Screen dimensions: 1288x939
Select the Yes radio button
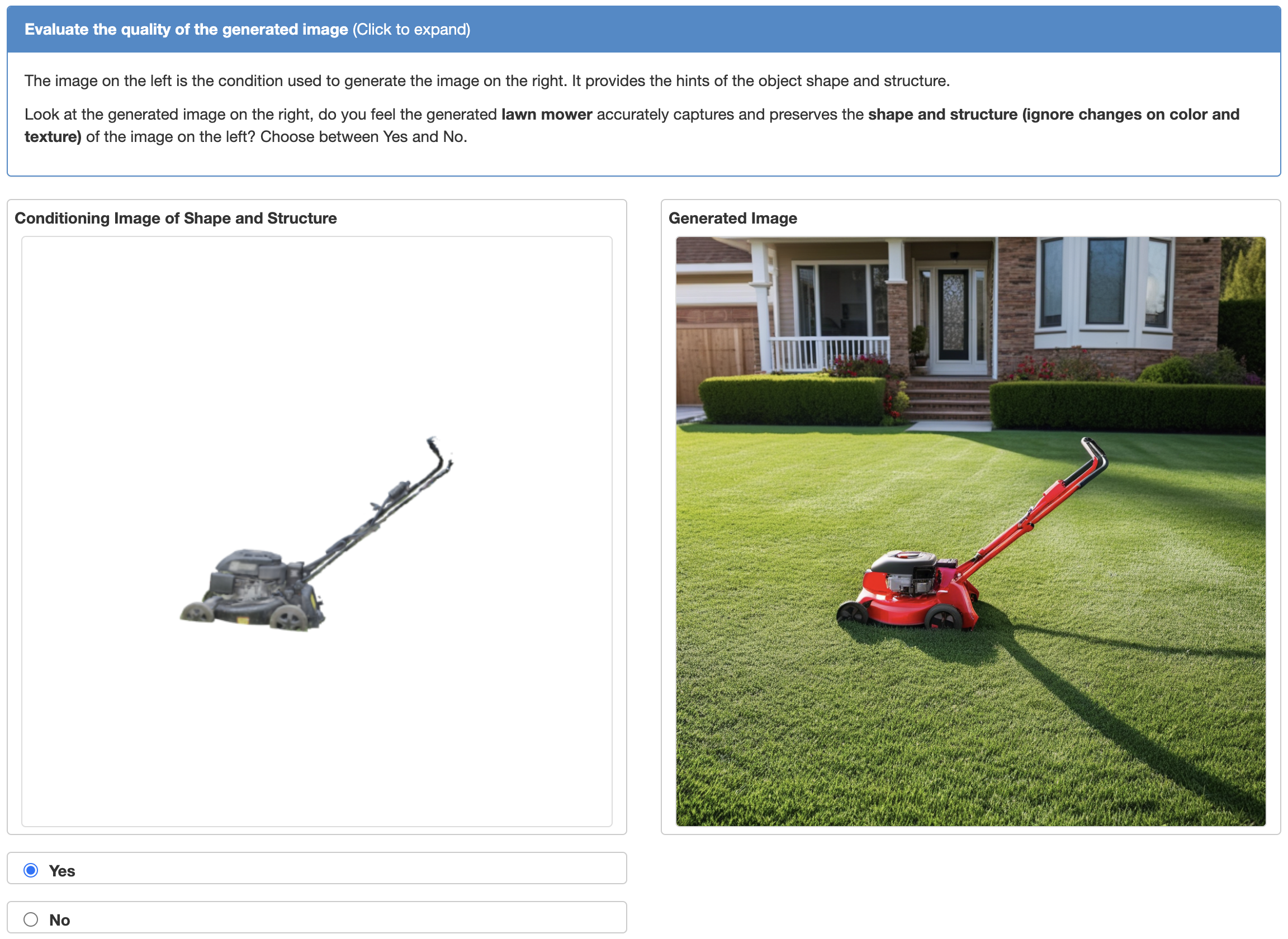click(31, 870)
